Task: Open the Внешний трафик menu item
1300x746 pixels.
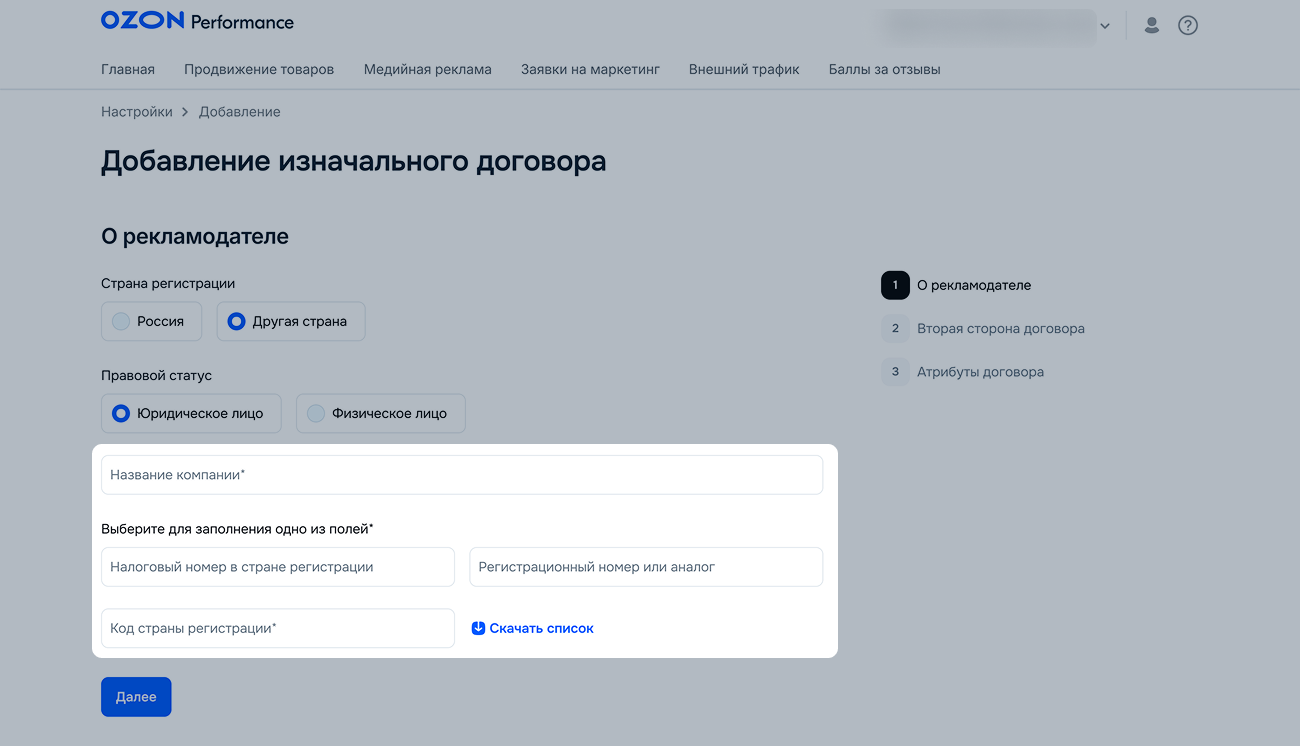Action: pos(744,69)
